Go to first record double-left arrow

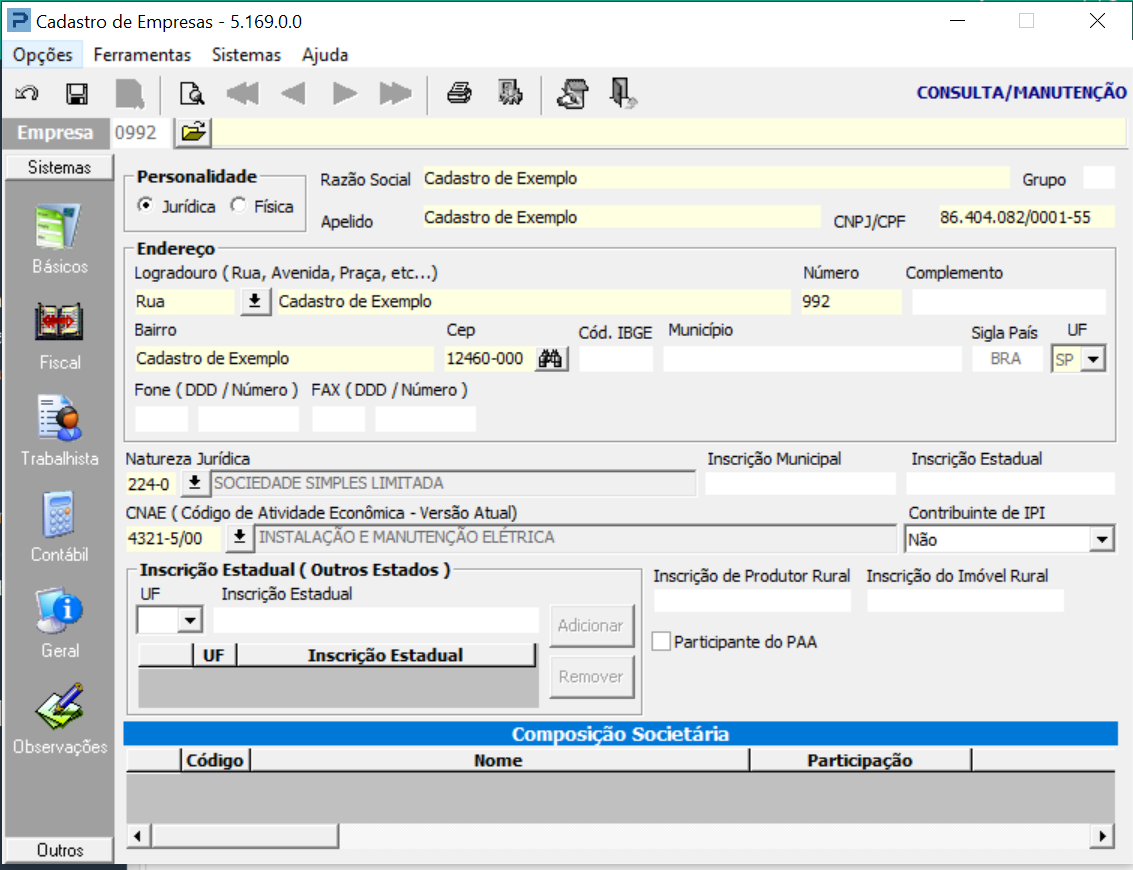tap(243, 93)
